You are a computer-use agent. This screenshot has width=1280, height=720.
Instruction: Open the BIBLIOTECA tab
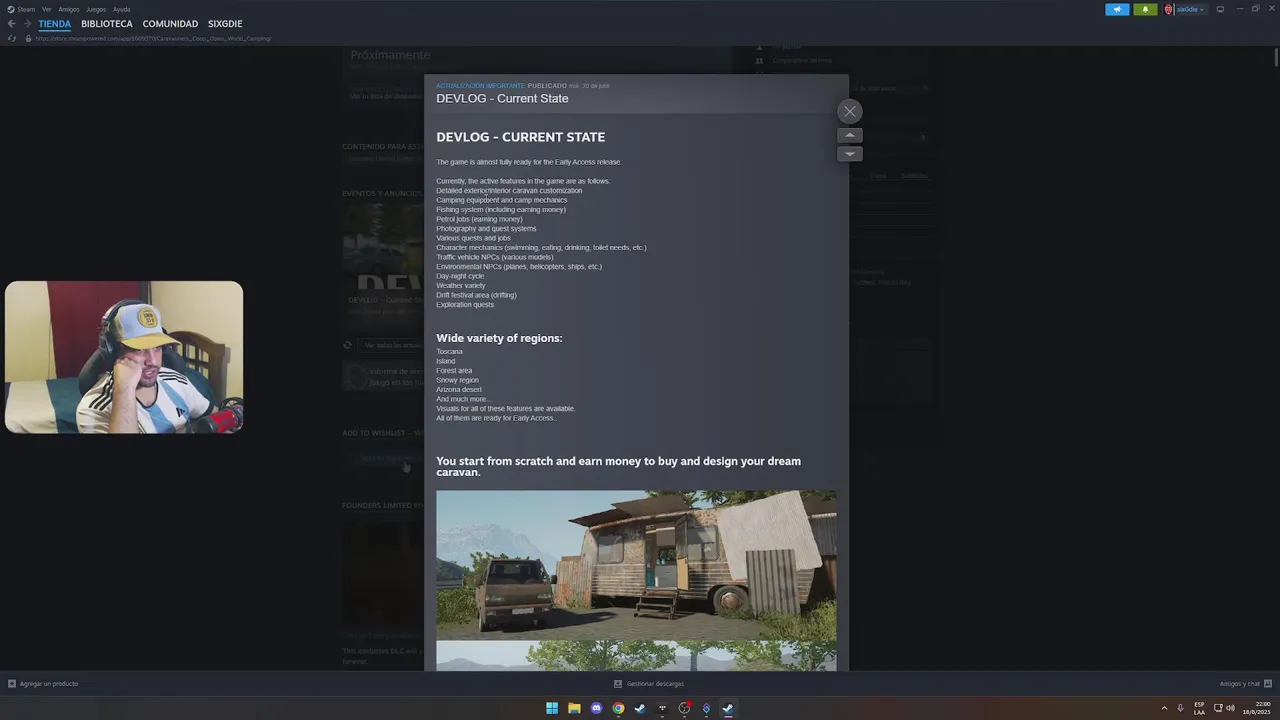107,24
